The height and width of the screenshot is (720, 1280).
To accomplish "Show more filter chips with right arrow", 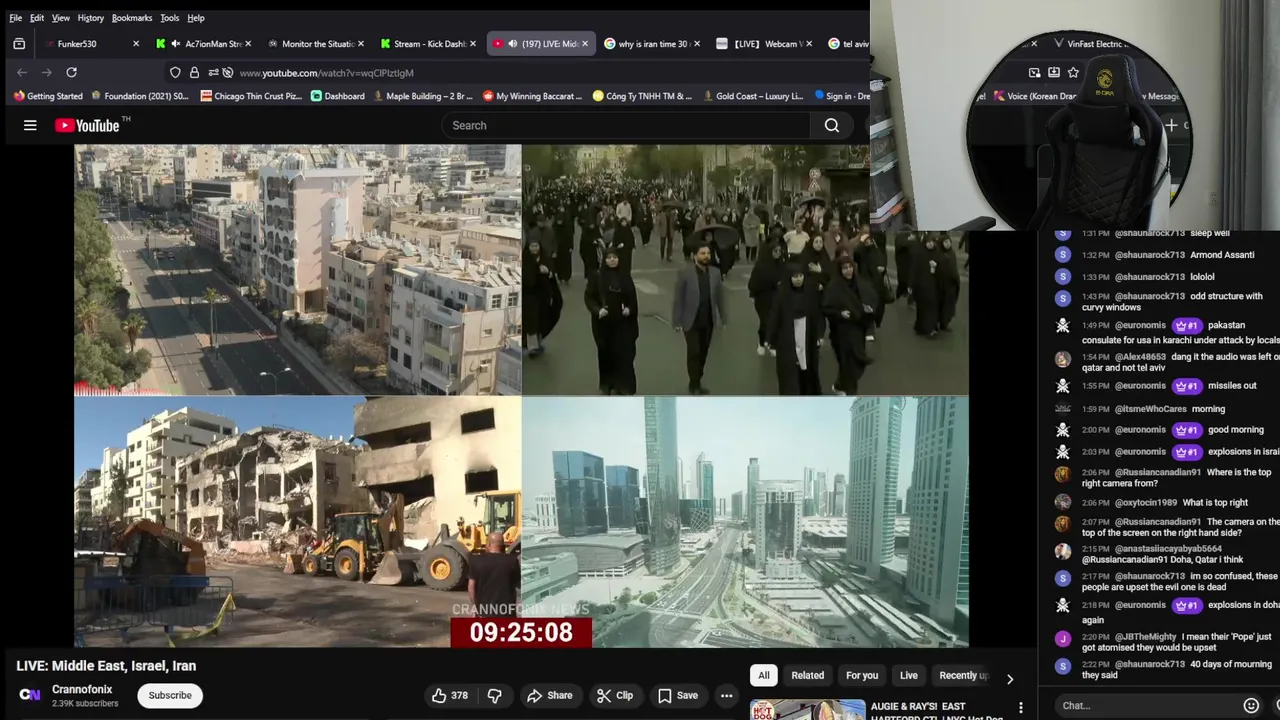I will coord(1010,679).
